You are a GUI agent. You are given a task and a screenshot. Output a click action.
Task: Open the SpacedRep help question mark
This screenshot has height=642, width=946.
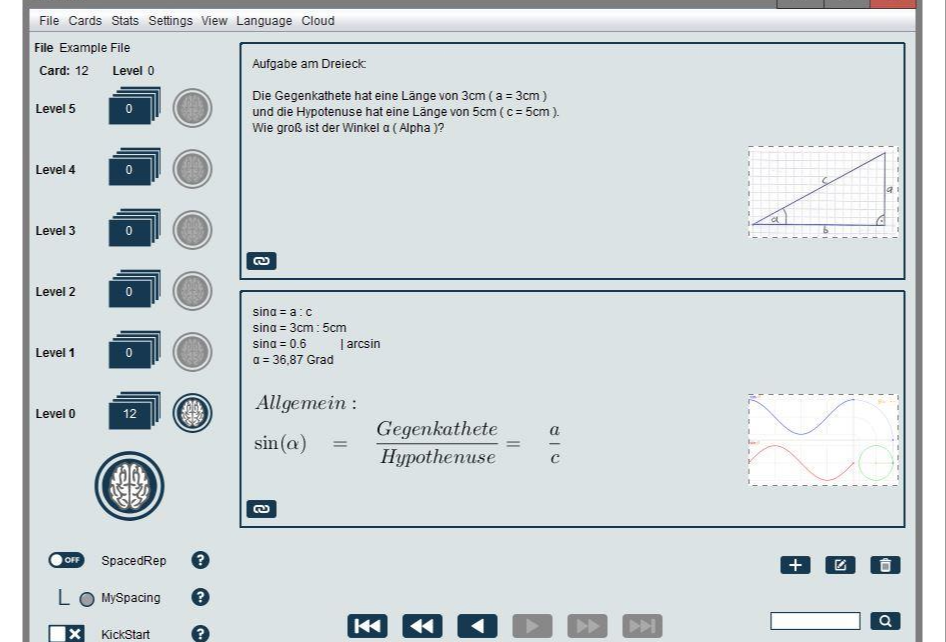tap(199, 560)
